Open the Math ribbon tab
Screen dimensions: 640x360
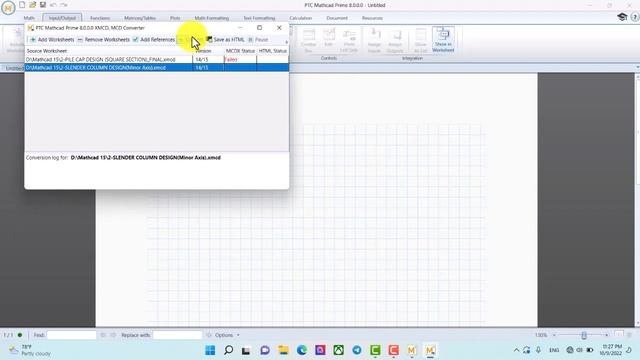[x=29, y=18]
